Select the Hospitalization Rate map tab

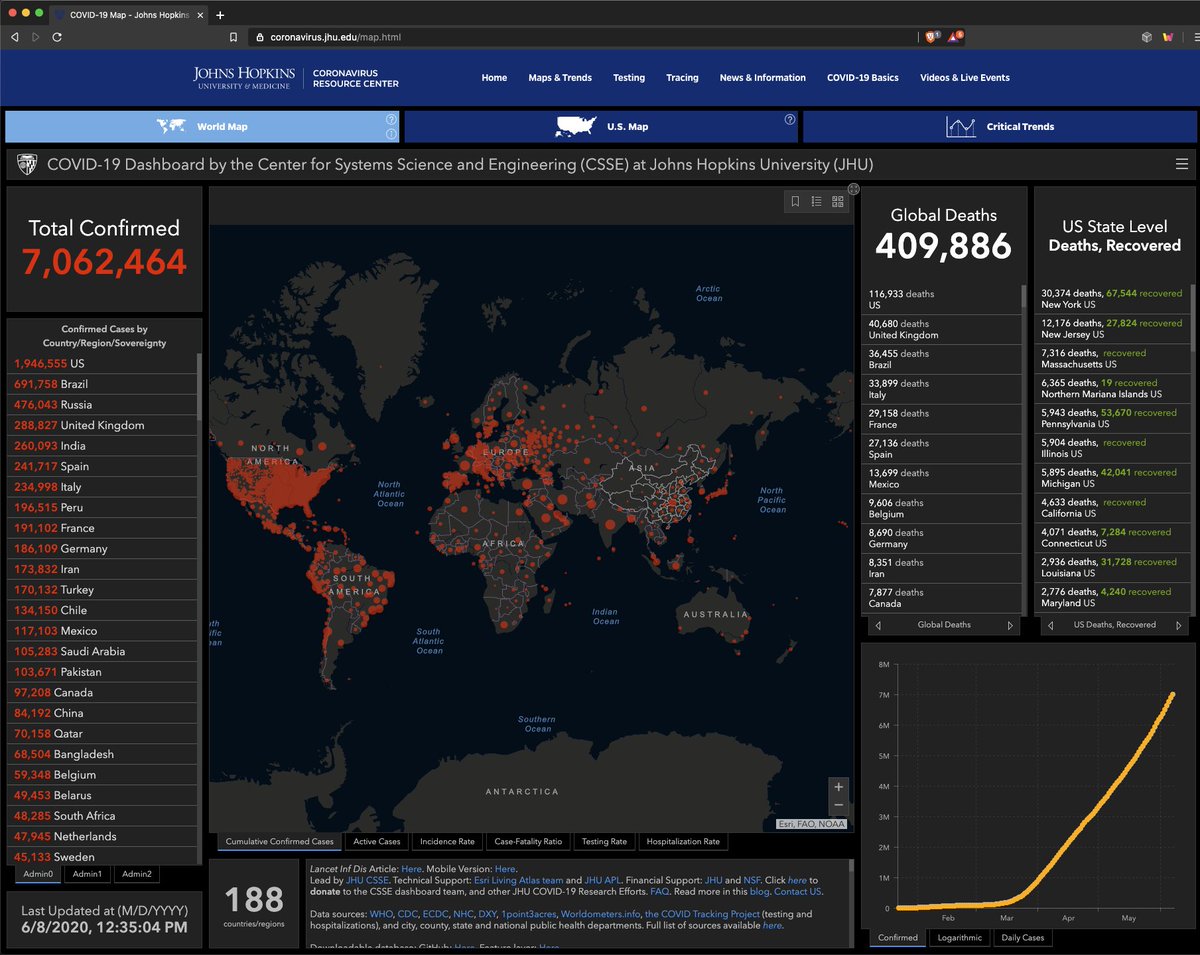pos(683,842)
